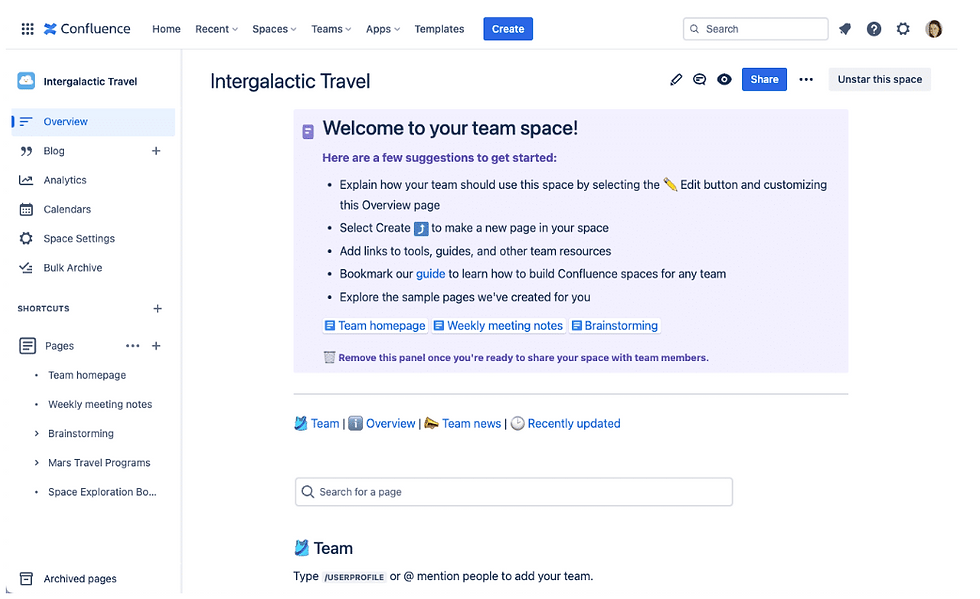Screen dimensions: 980x599
Task: Click the Intergalactic Travel space name in sidebar
Action: 90,81
